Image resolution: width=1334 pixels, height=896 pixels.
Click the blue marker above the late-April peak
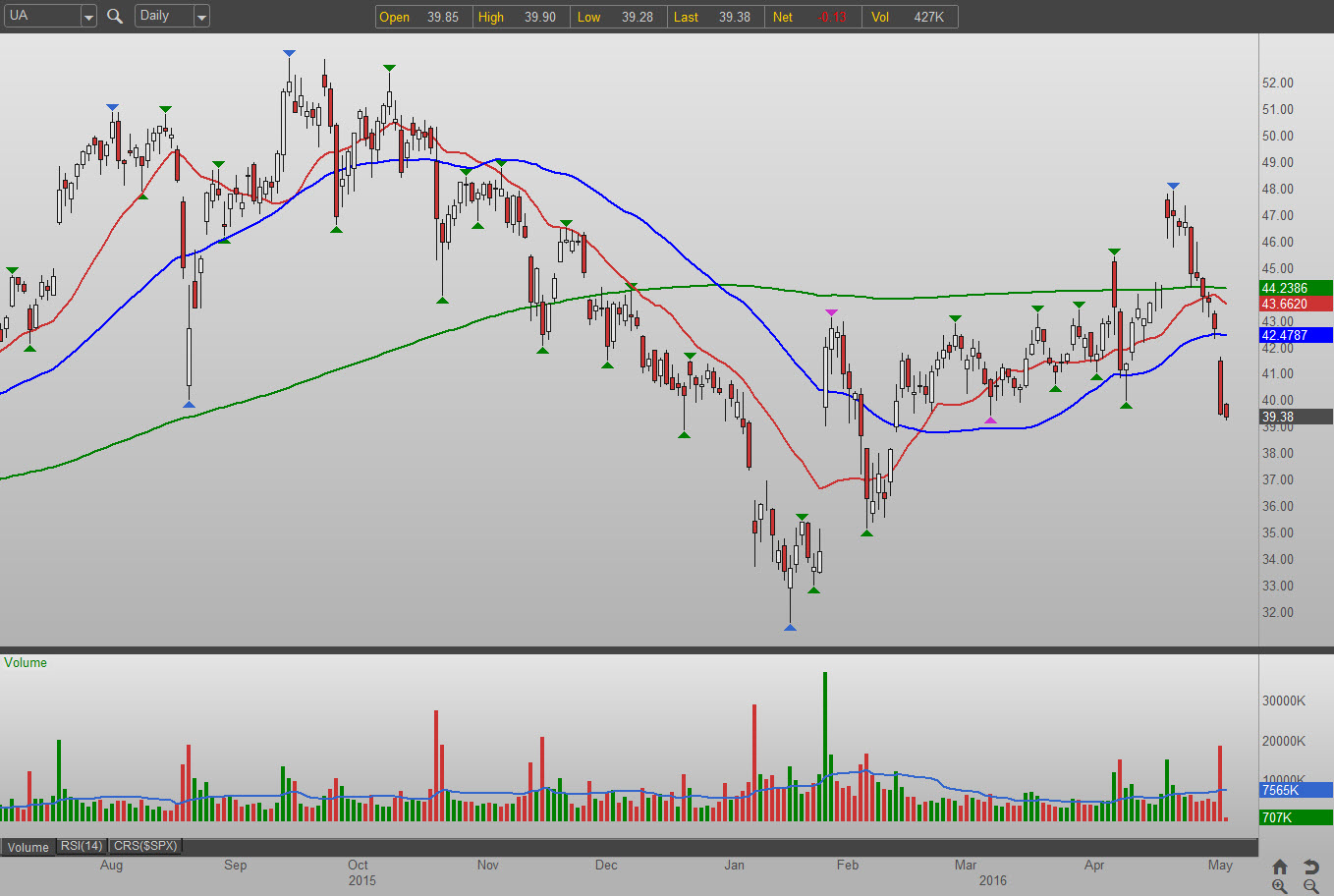tap(1173, 186)
